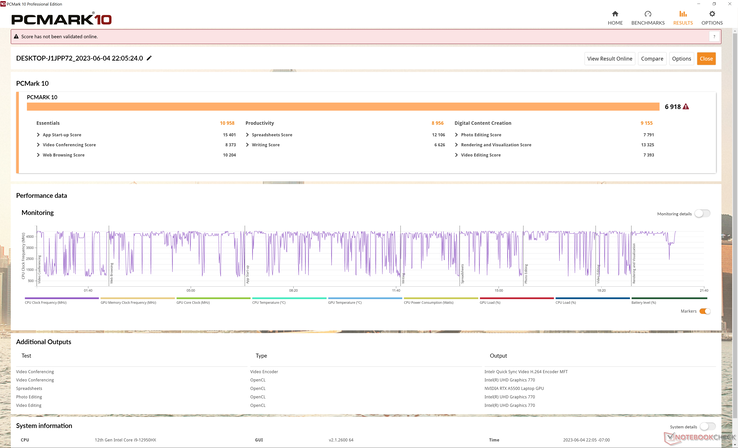Switch on the System details toggle
Screen dimensions: 738x448
tap(708, 427)
